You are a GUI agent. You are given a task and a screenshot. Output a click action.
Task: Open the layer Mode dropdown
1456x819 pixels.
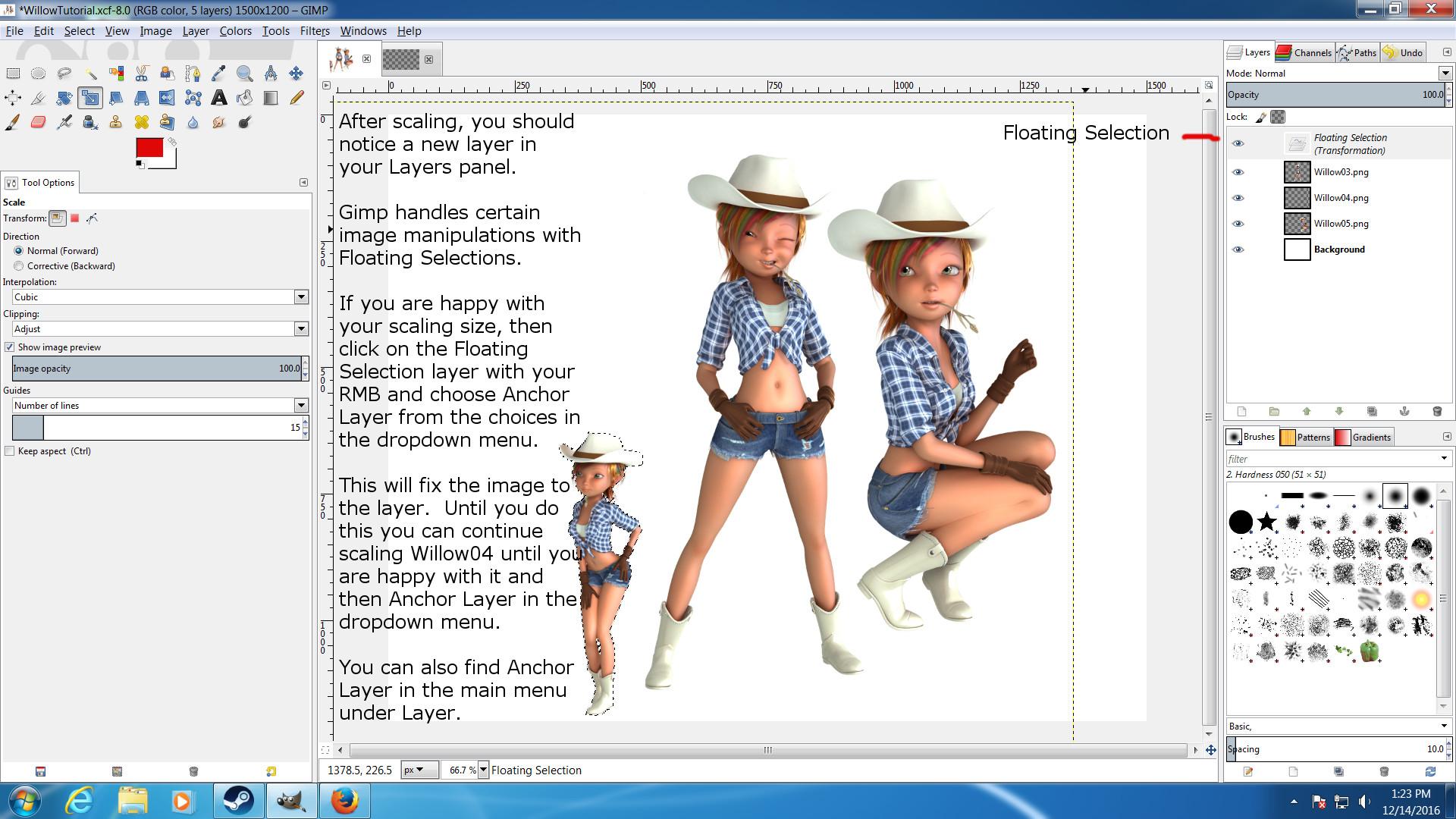(x=1445, y=74)
